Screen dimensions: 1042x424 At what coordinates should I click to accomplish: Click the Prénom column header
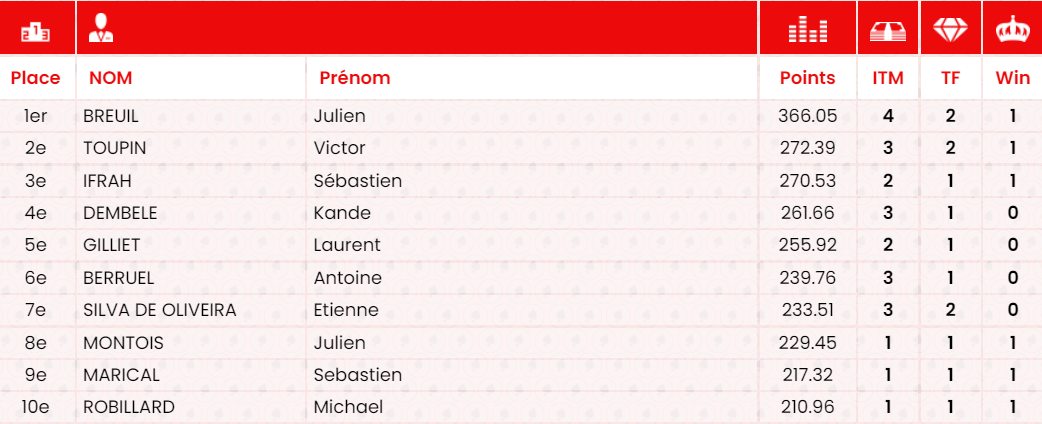click(x=355, y=78)
